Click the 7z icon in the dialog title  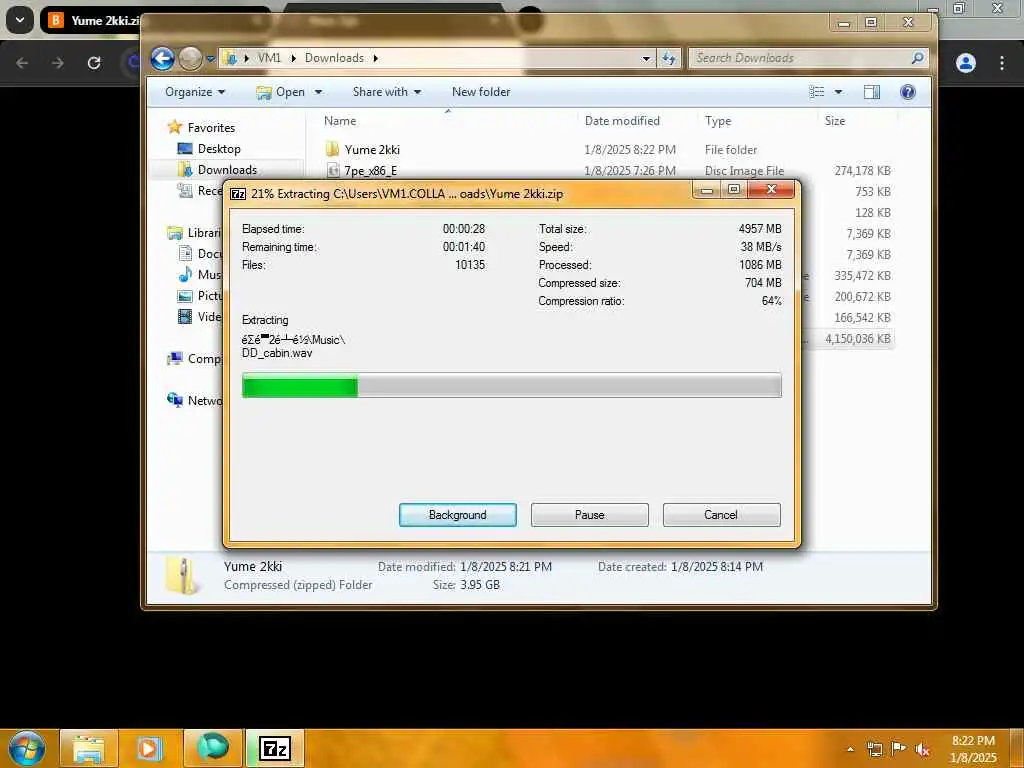[238, 193]
